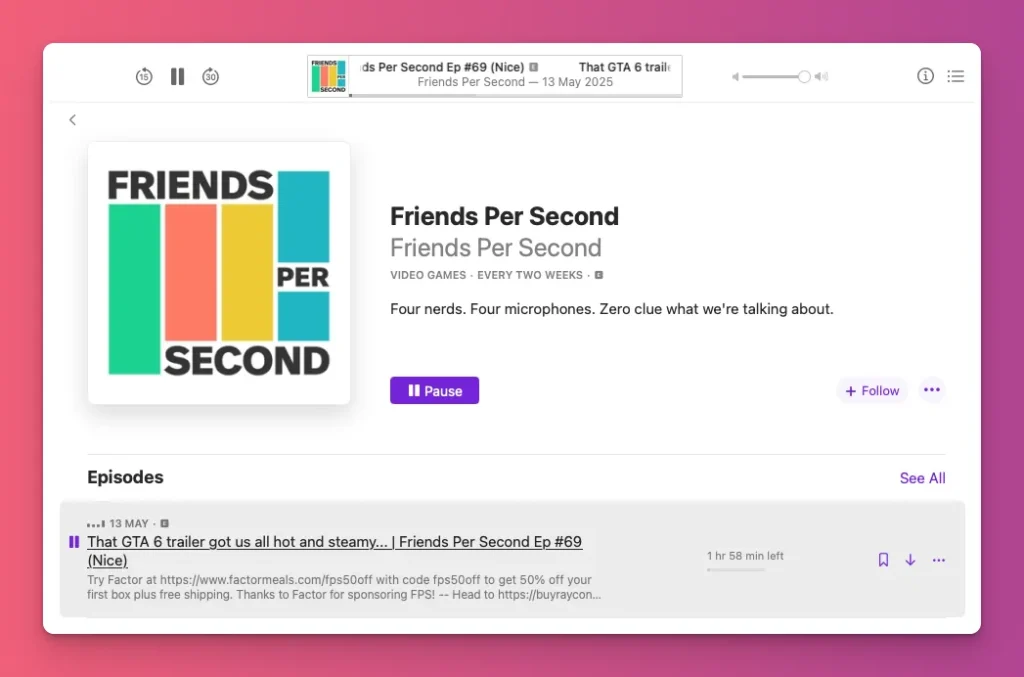Screen dimensions: 1024x677
Task: Click the max-volume speaker icon
Action: (822, 77)
